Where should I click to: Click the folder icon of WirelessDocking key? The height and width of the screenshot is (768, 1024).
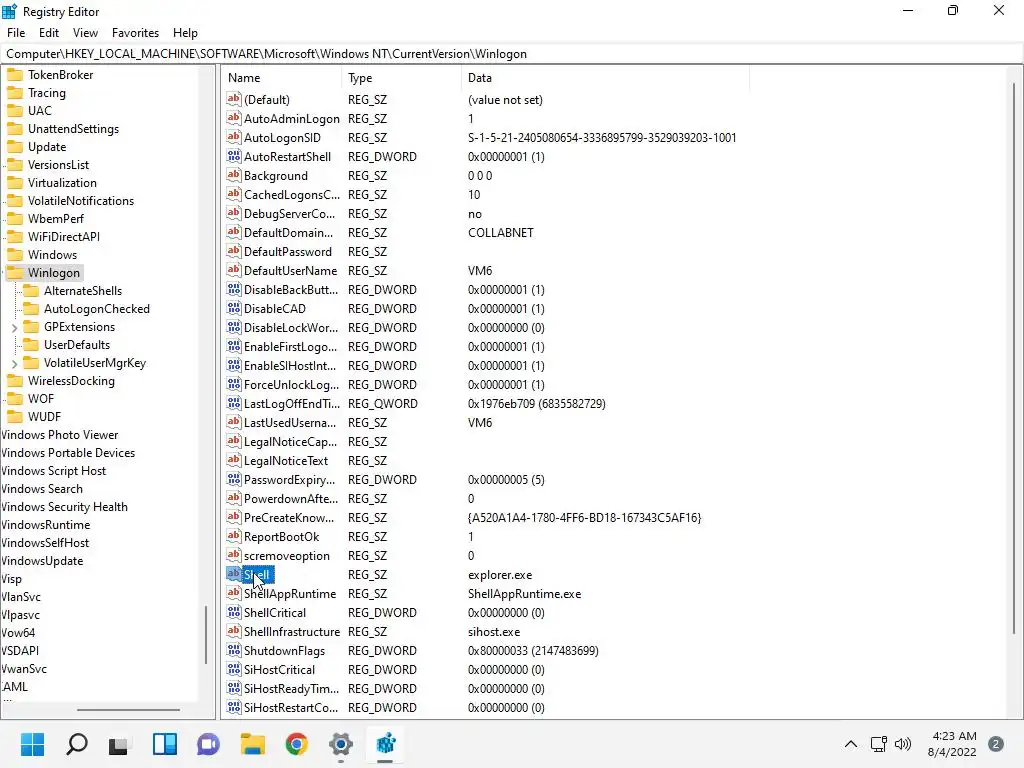click(15, 381)
